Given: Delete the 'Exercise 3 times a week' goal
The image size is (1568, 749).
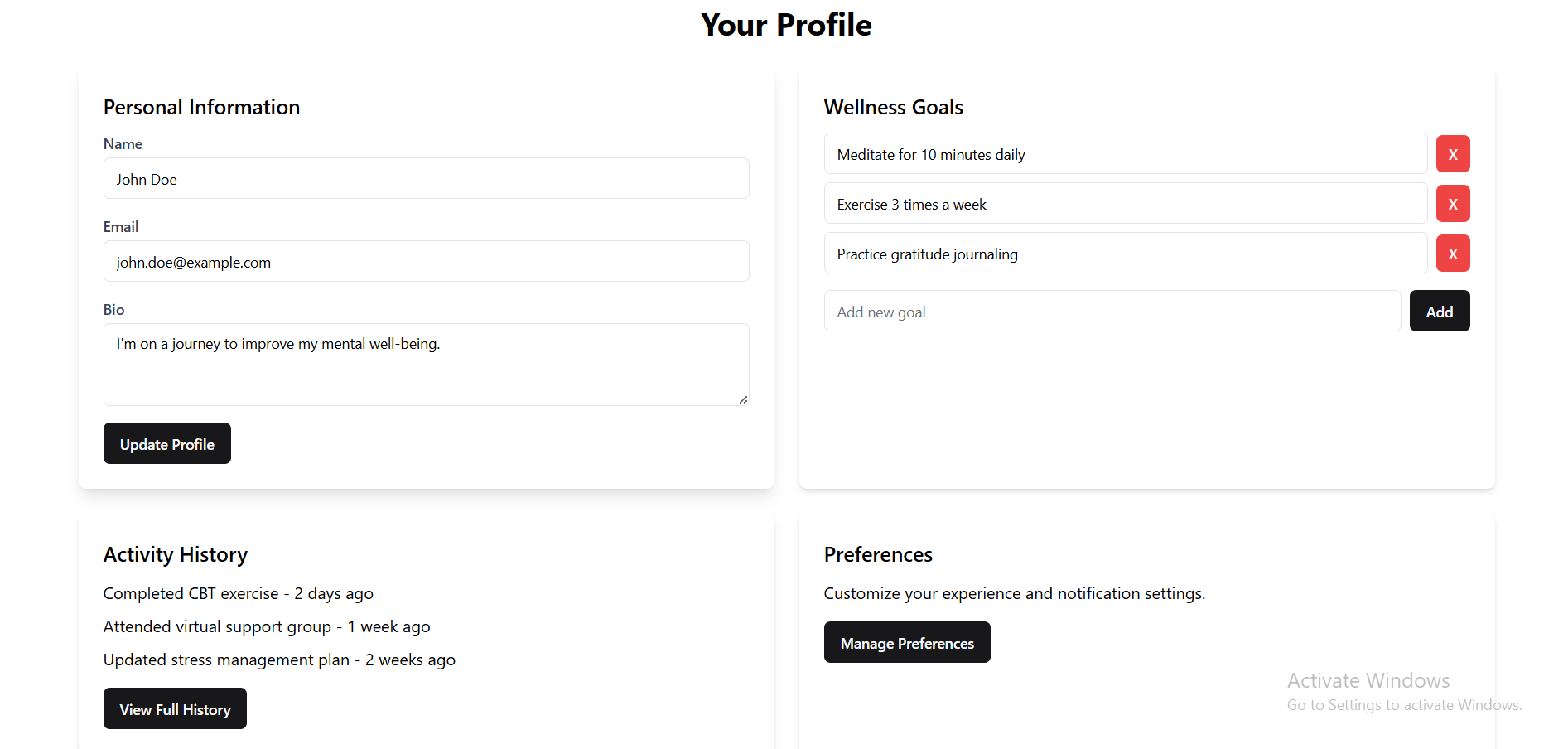Looking at the screenshot, I should pyautogui.click(x=1452, y=204).
